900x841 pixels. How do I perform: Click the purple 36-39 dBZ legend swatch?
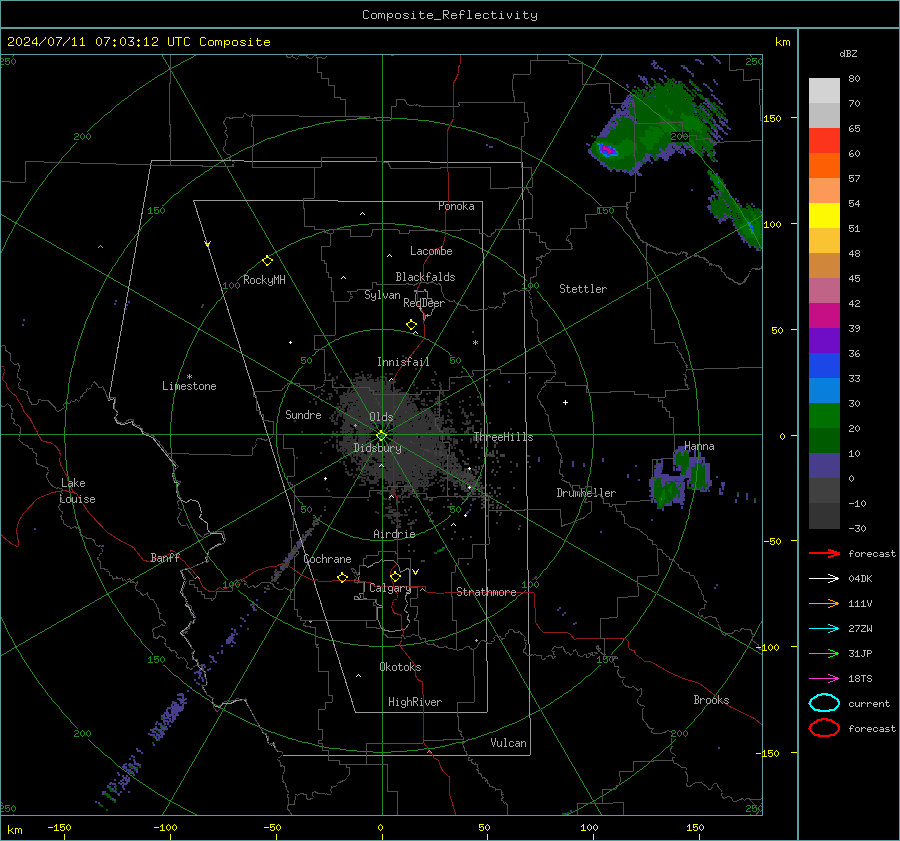824,341
